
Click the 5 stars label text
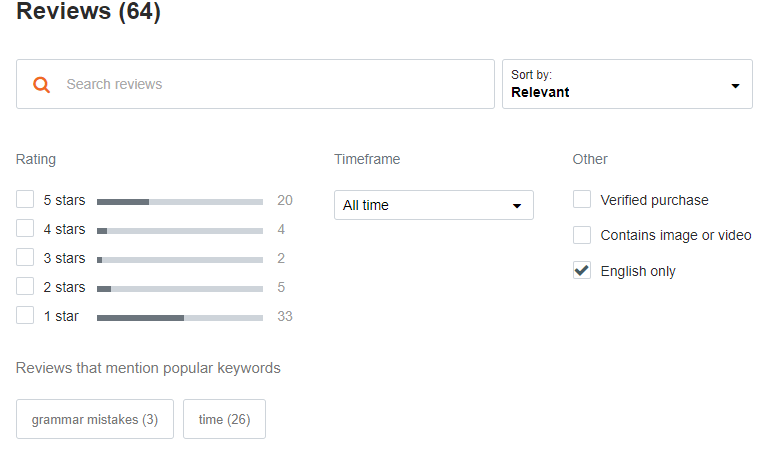tap(64, 200)
